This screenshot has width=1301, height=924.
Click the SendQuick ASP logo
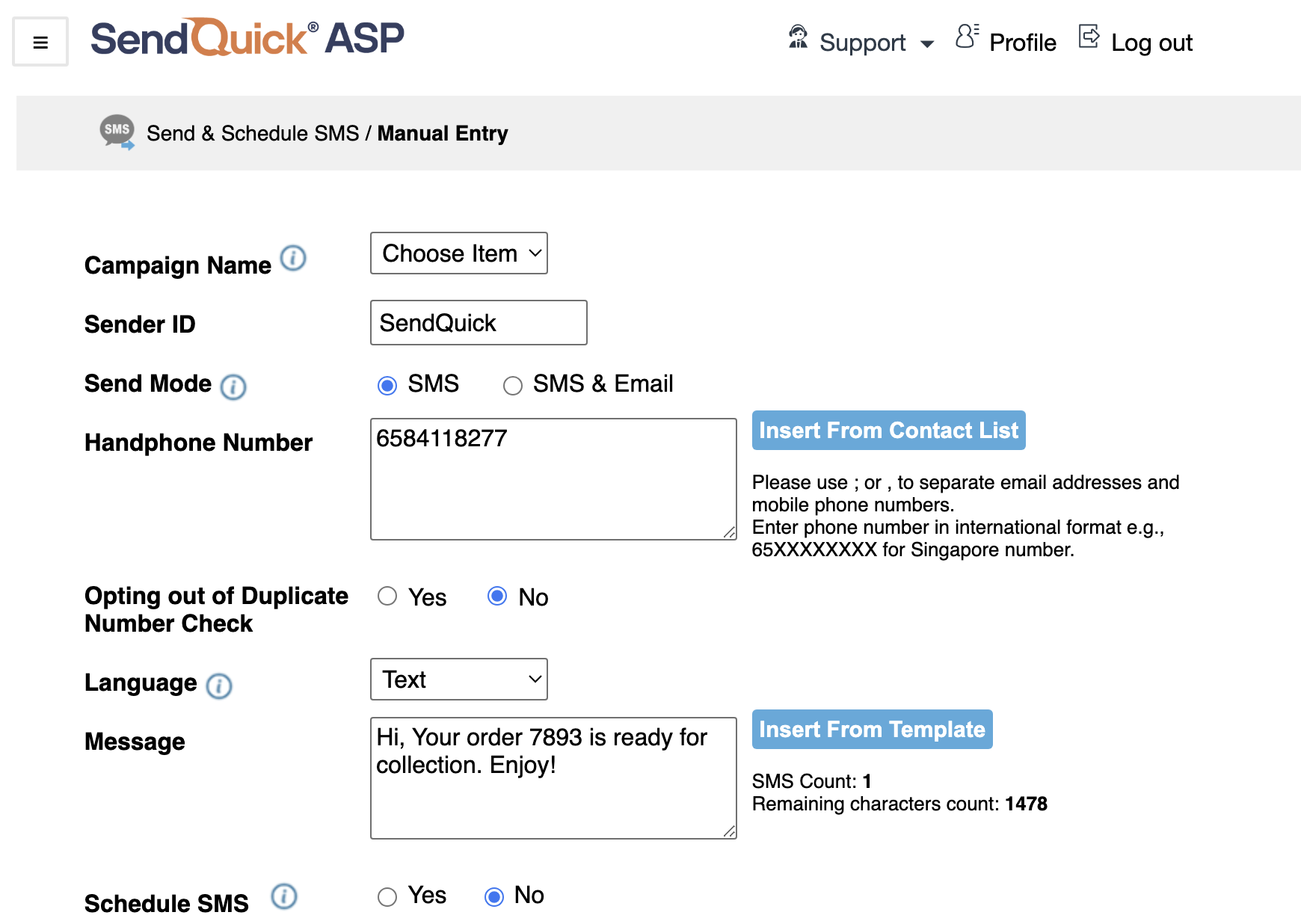(247, 39)
